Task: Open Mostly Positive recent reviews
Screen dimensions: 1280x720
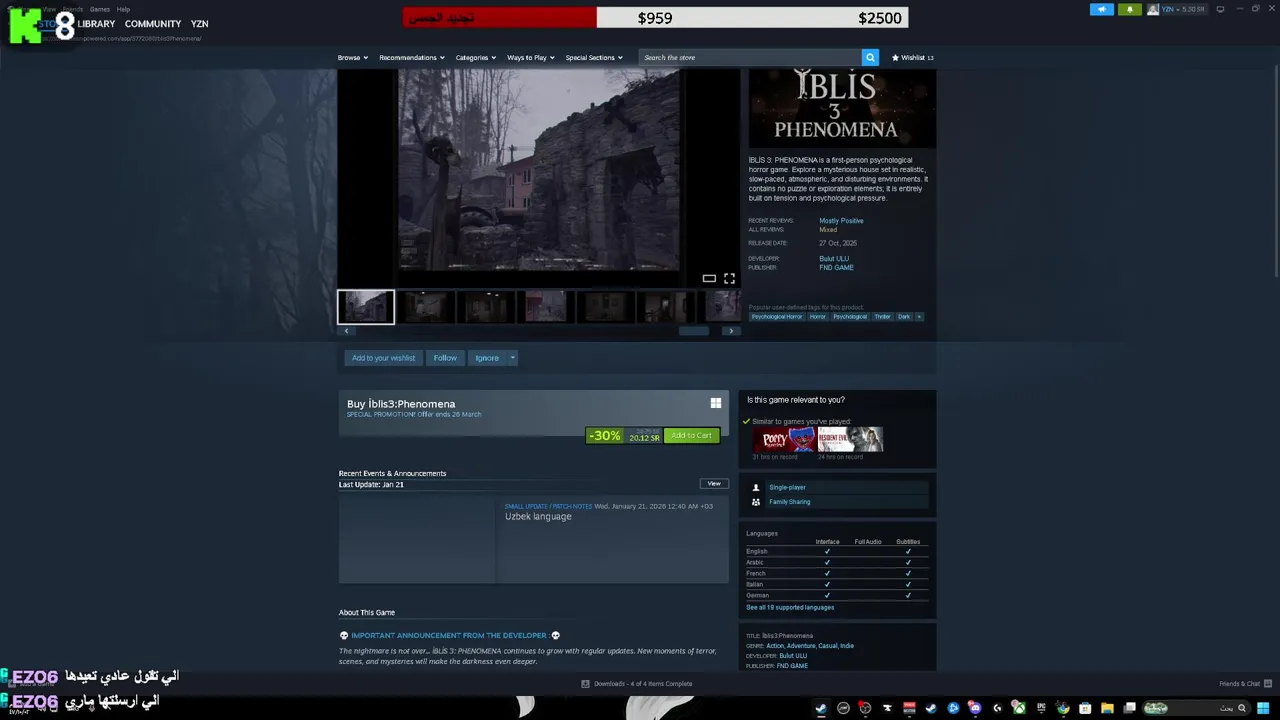Action: coord(841,221)
